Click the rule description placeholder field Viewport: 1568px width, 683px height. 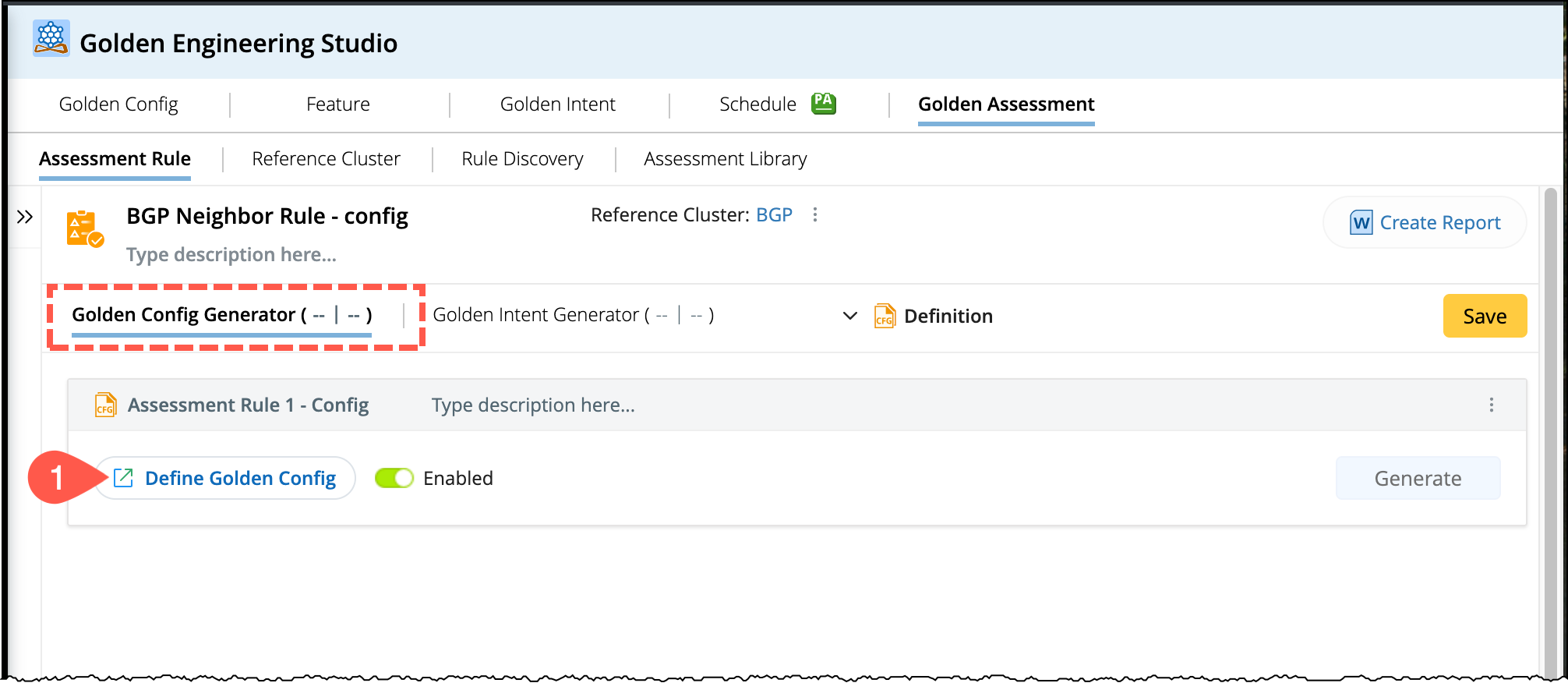tap(231, 255)
